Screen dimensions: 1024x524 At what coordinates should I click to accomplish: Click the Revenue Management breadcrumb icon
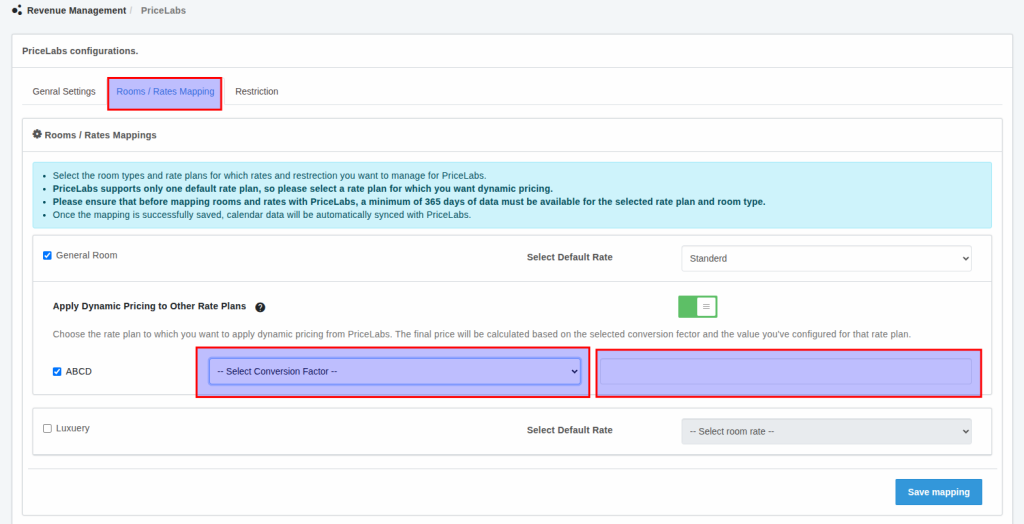point(16,10)
